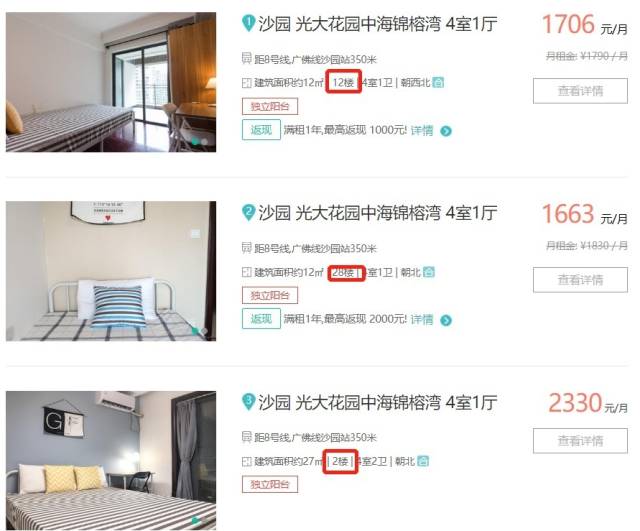The image size is (640, 531).
Task: Click the 返现 tag in the second listing
Action: 261,318
